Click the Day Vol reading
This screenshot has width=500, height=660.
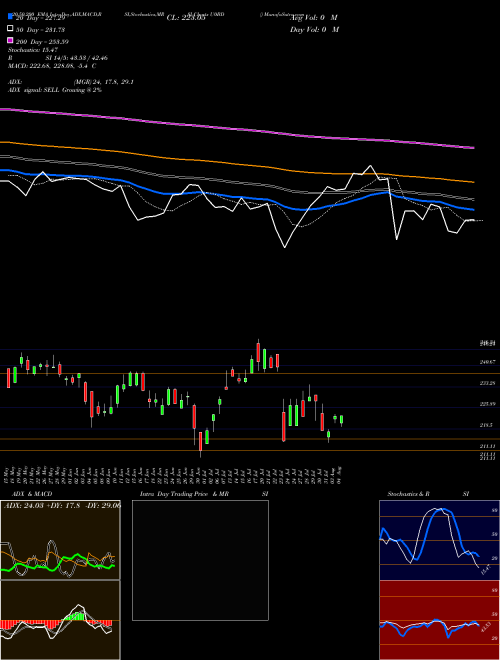click(314, 29)
